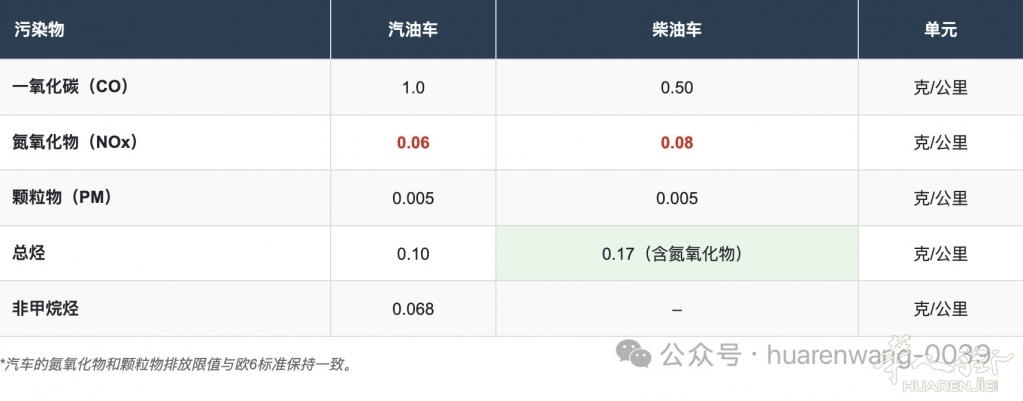Viewport: 1023px width, 401px height.
Task: Click the red 0.06 NOx value
Action: pos(413,142)
